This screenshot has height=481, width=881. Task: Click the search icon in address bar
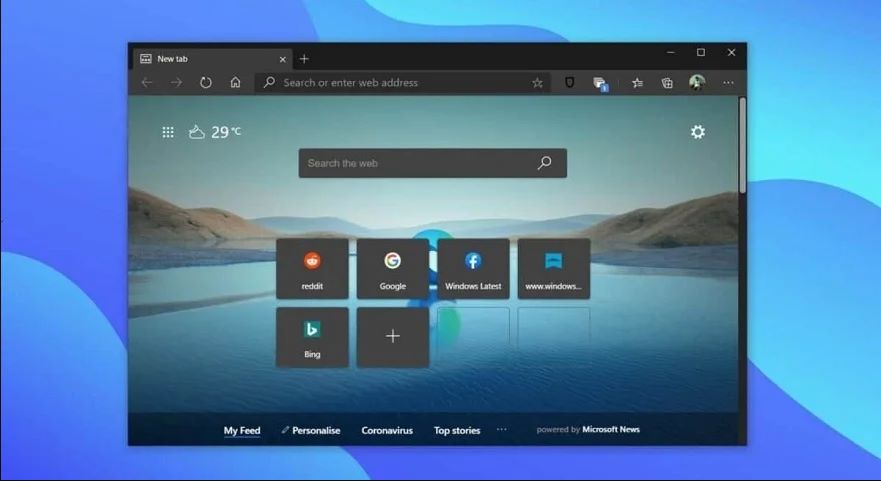[269, 83]
